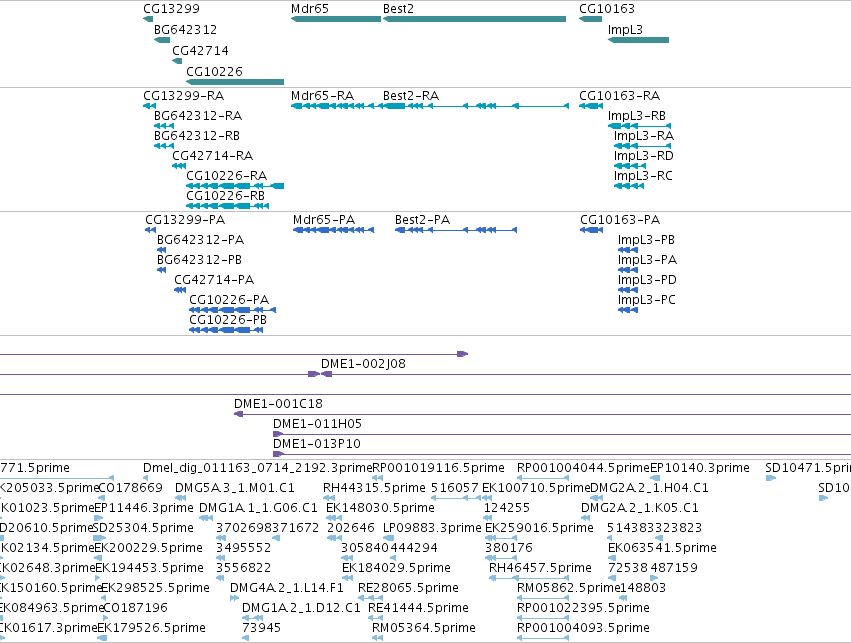Click protein ImpL3-PA label
The image size is (851, 643).
(647, 260)
